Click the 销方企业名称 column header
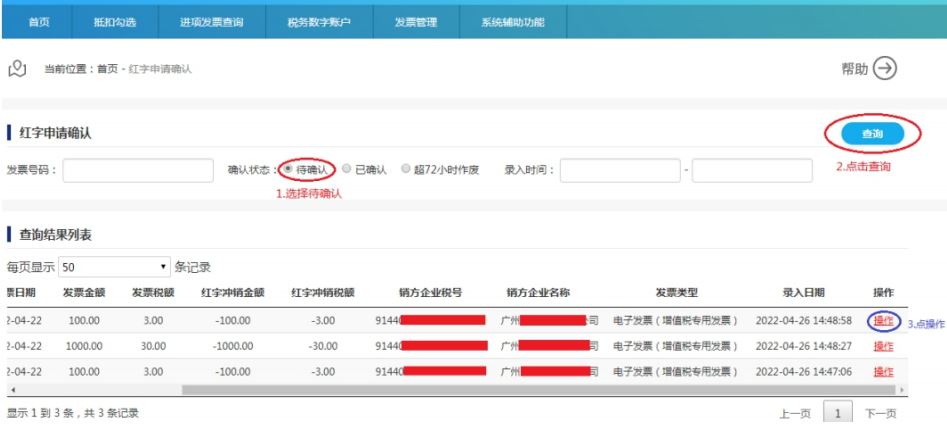The width and height of the screenshot is (947, 428). 538,293
